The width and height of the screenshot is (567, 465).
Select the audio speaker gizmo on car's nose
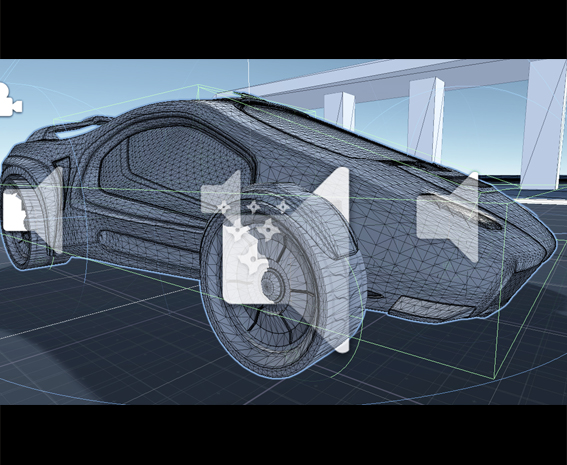coord(448,217)
